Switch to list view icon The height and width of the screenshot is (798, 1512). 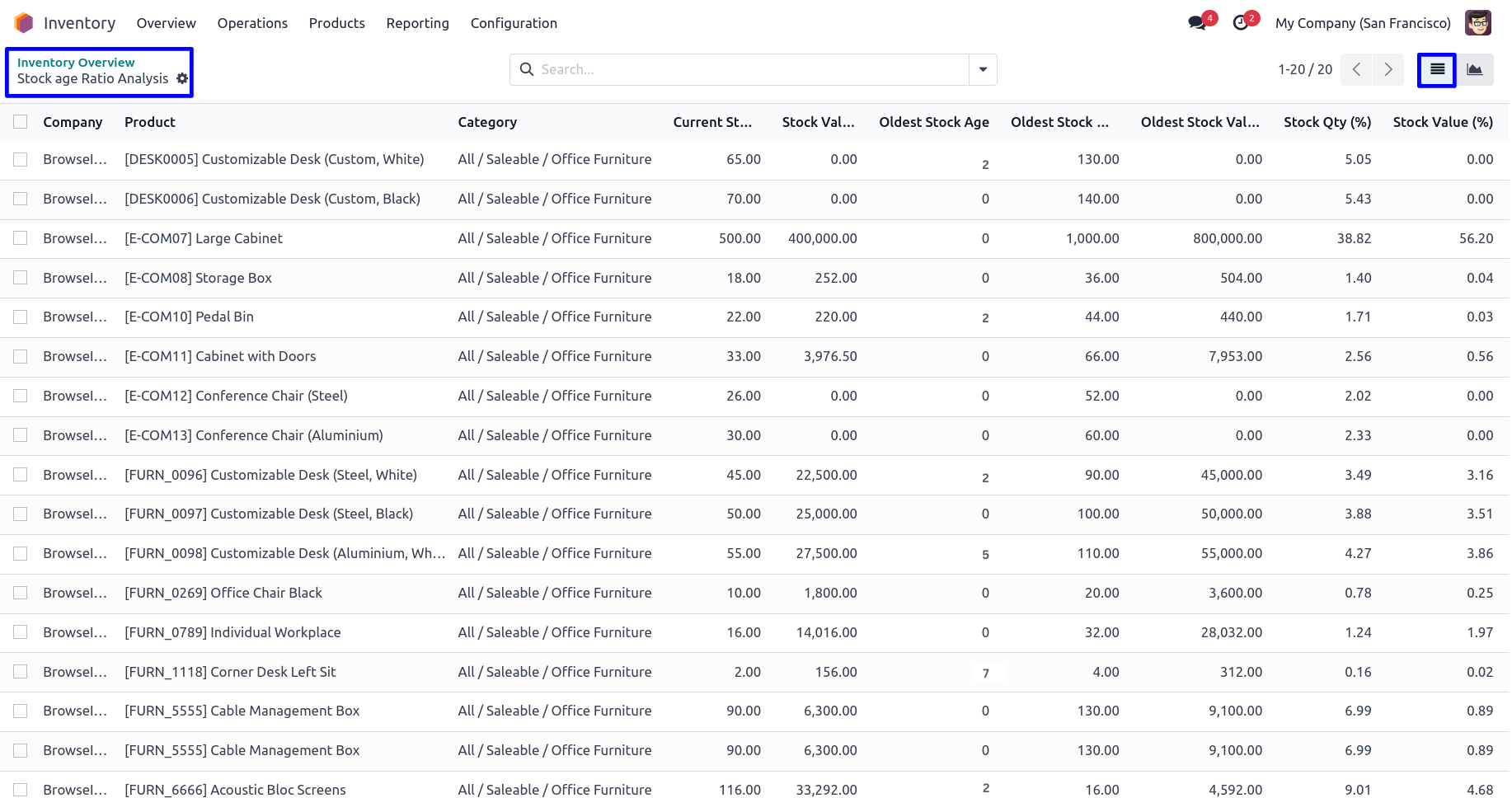pyautogui.click(x=1437, y=70)
